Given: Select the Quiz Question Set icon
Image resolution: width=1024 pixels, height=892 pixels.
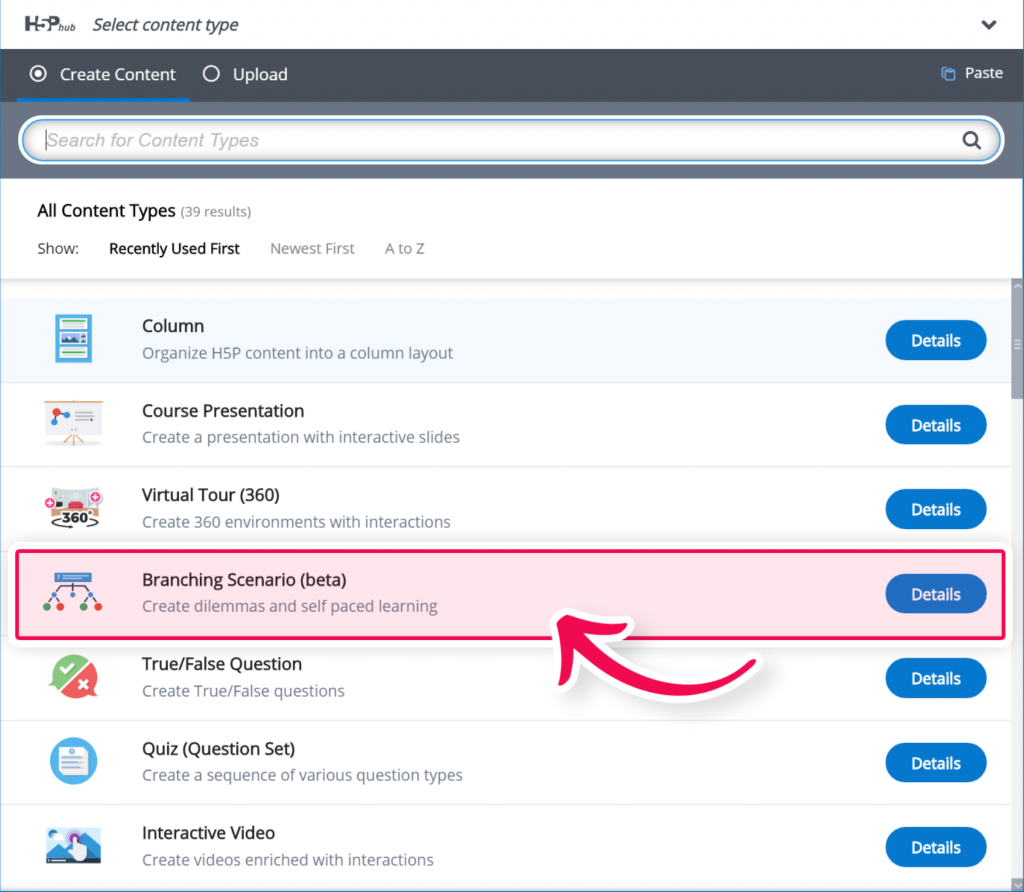Looking at the screenshot, I should [x=73, y=761].
